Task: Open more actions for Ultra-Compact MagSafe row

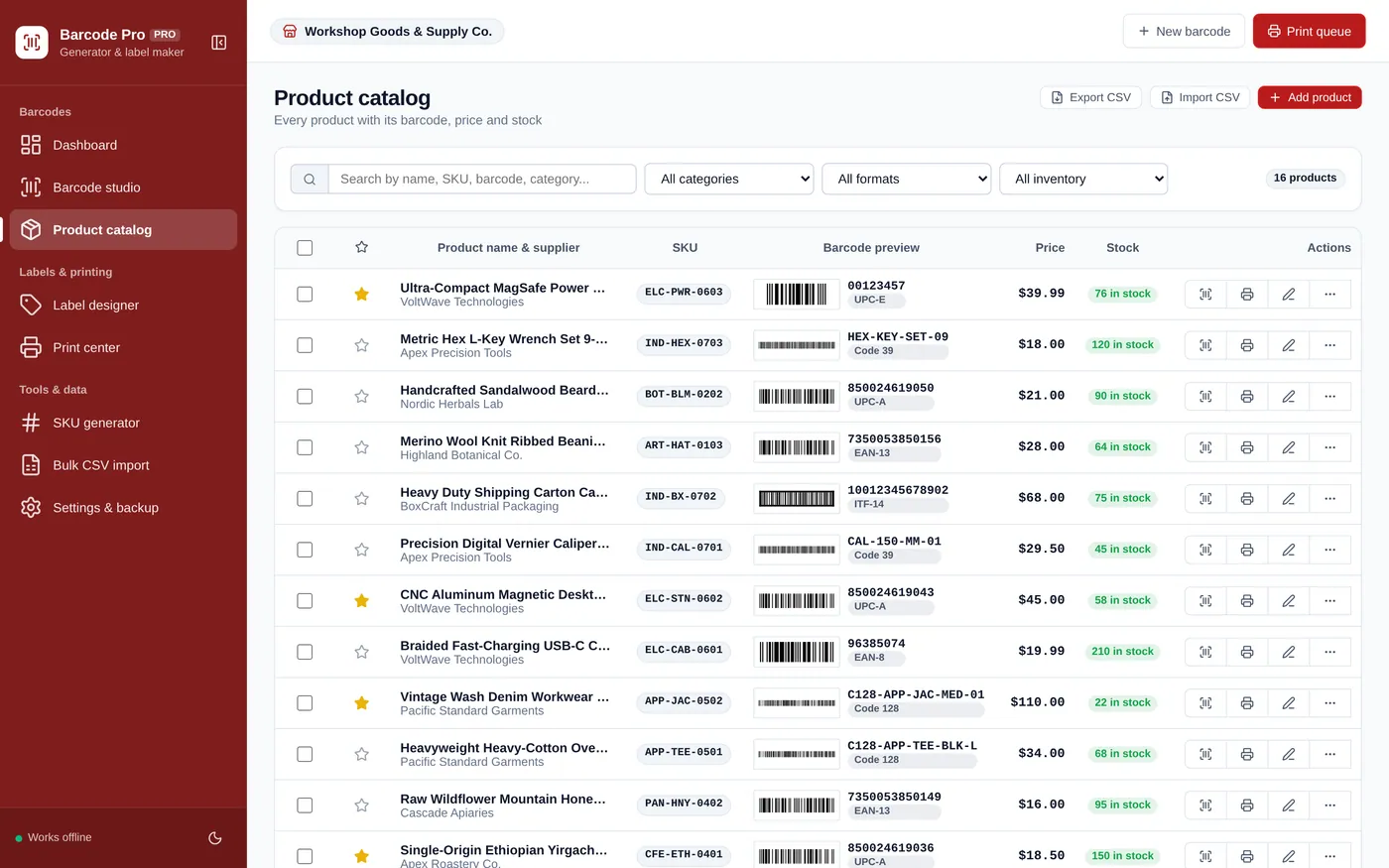Action: coord(1330,294)
